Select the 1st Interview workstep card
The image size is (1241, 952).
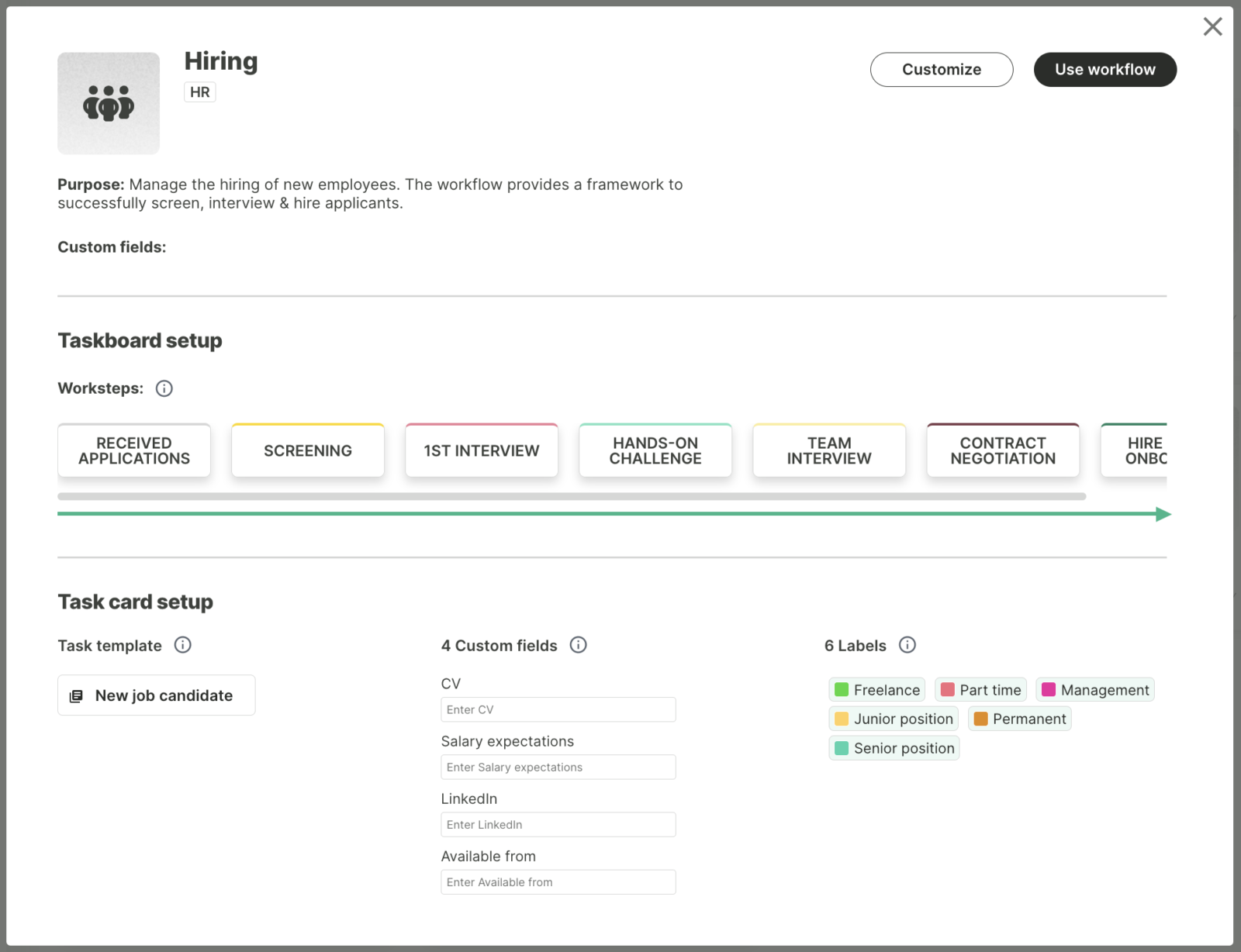[x=482, y=450]
